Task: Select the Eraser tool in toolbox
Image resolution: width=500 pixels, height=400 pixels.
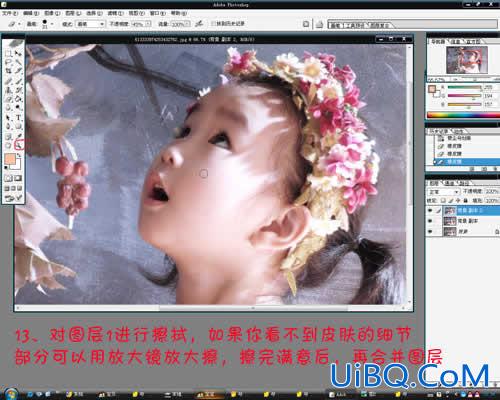Action: tap(9, 99)
